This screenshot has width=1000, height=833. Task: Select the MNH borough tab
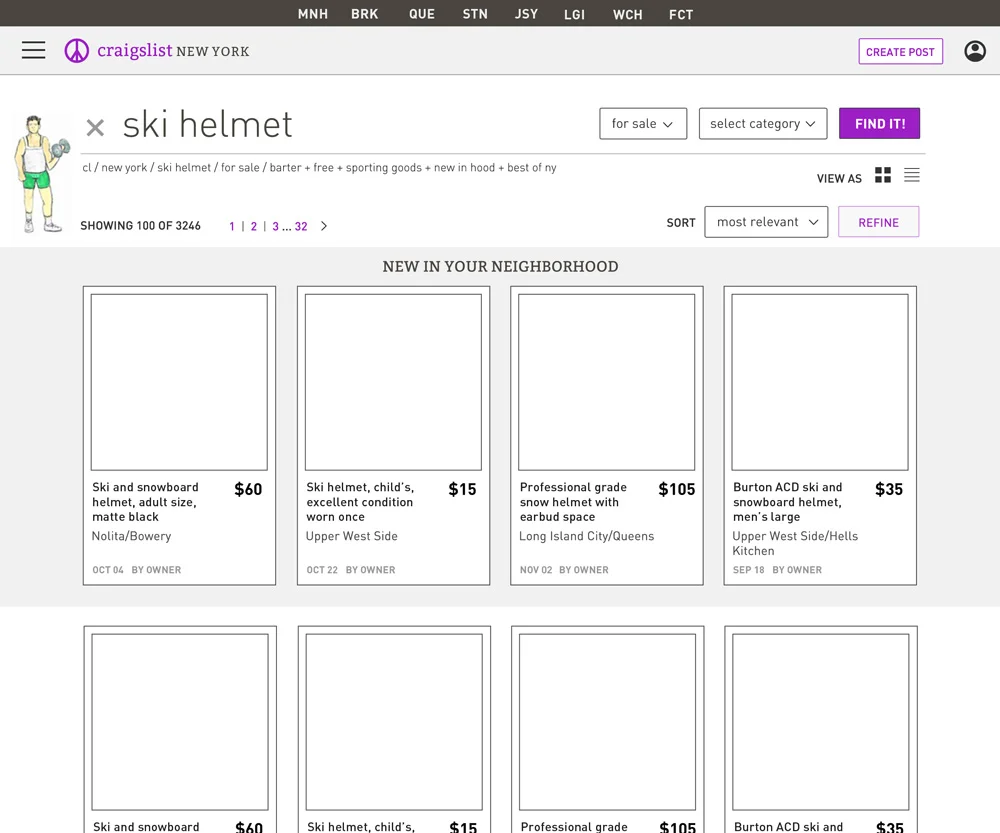(x=312, y=14)
